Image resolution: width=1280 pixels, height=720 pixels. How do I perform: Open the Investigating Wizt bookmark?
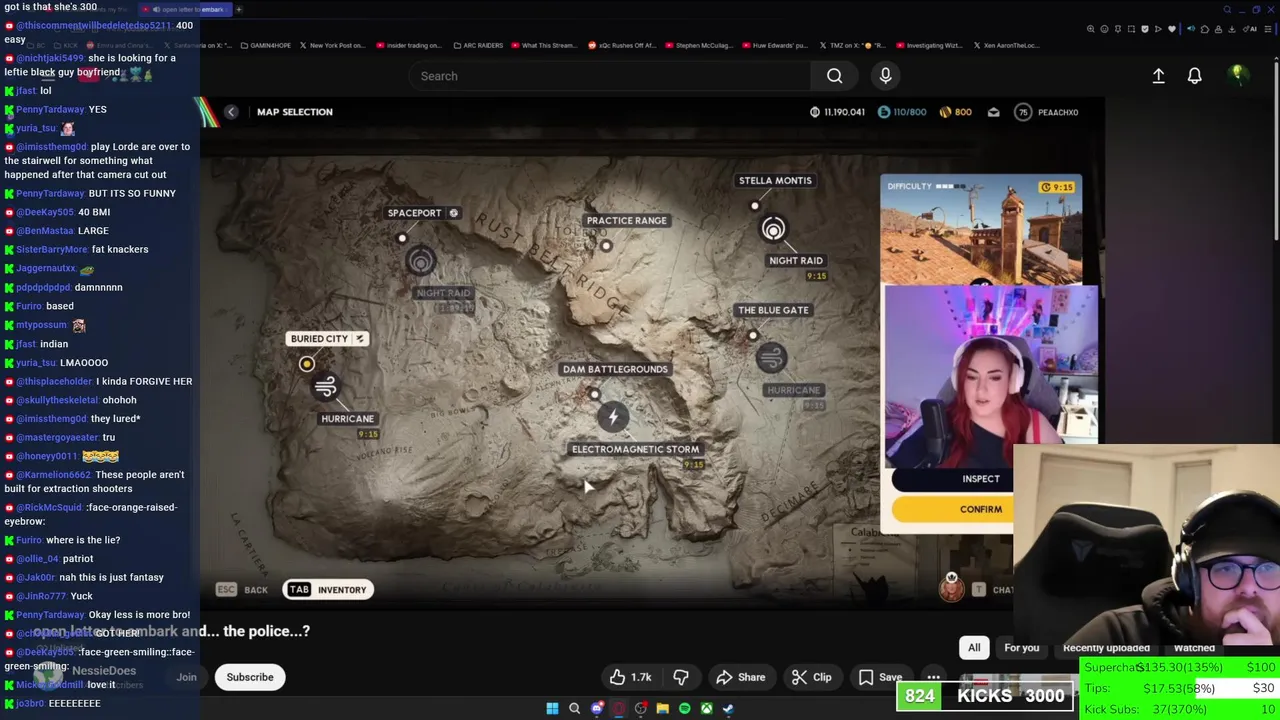coord(929,45)
